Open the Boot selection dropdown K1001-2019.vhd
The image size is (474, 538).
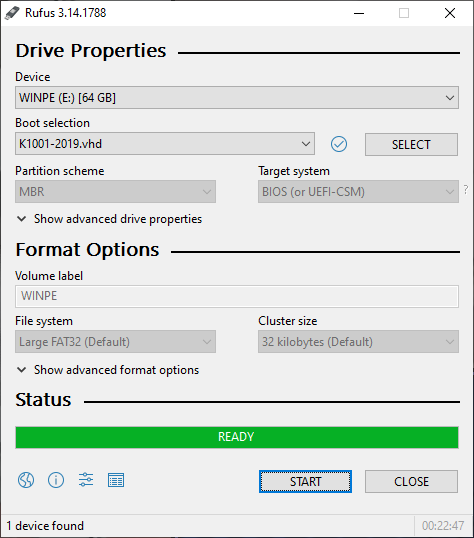coord(165,144)
